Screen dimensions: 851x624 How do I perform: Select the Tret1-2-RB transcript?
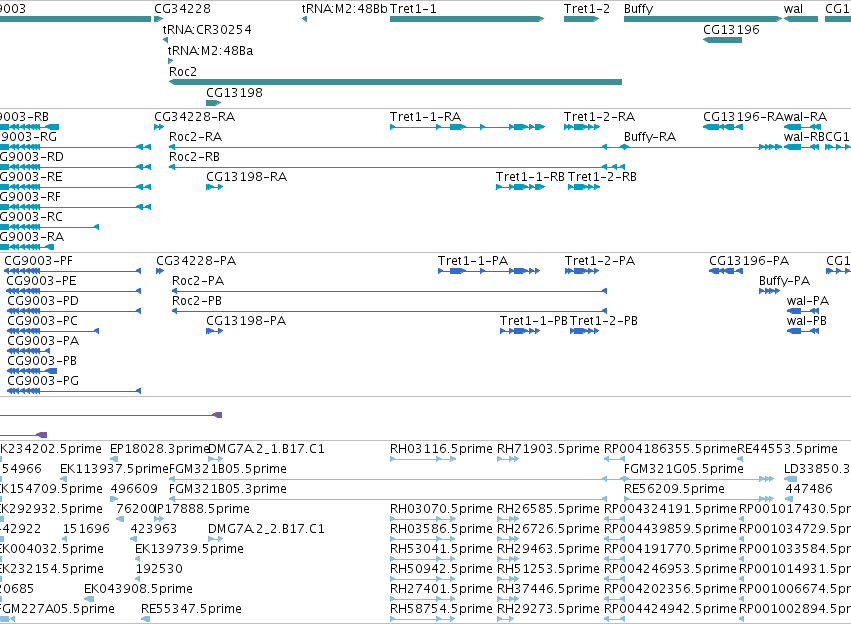pyautogui.click(x=584, y=187)
